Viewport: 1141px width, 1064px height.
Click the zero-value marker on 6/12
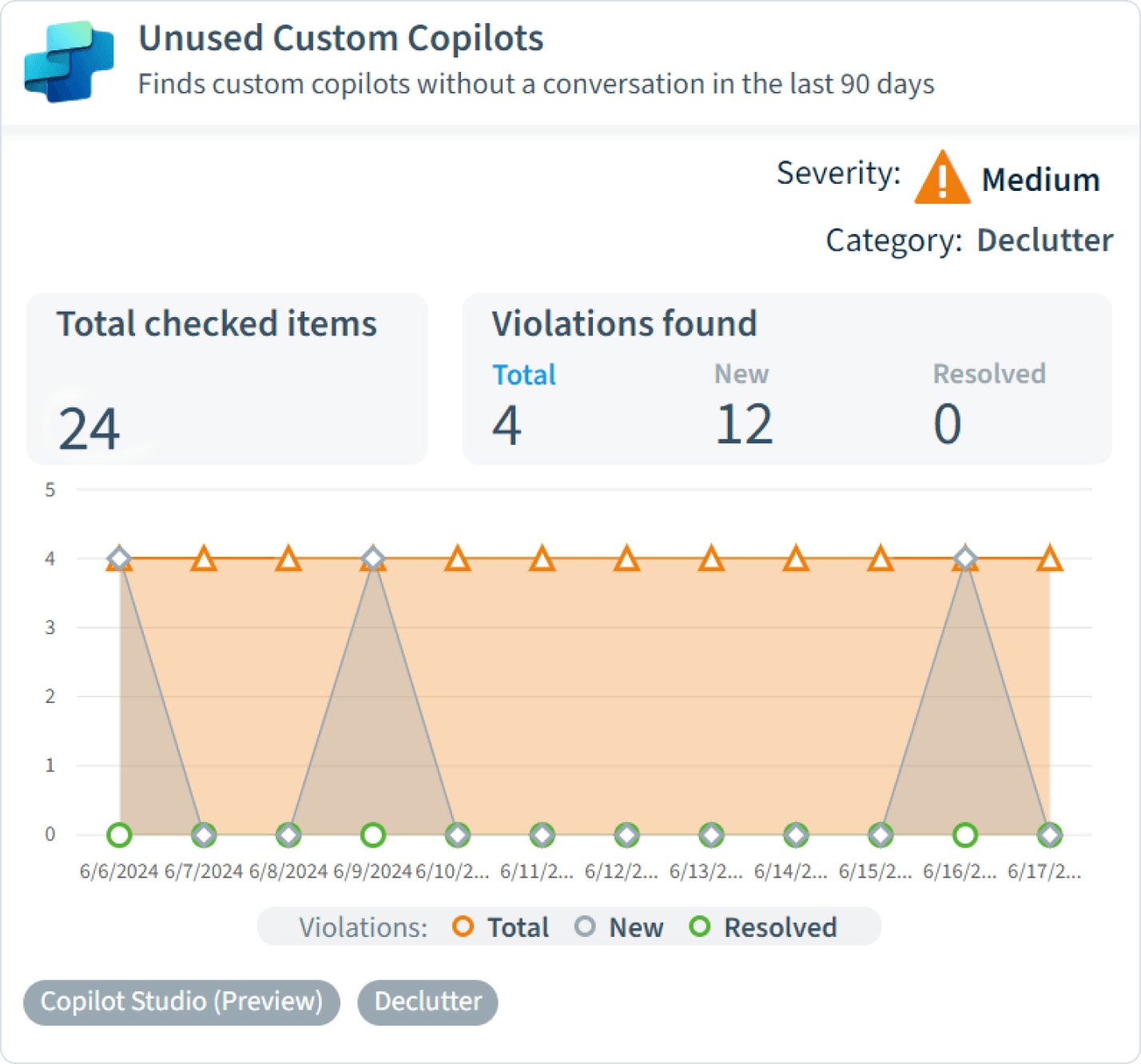click(627, 835)
